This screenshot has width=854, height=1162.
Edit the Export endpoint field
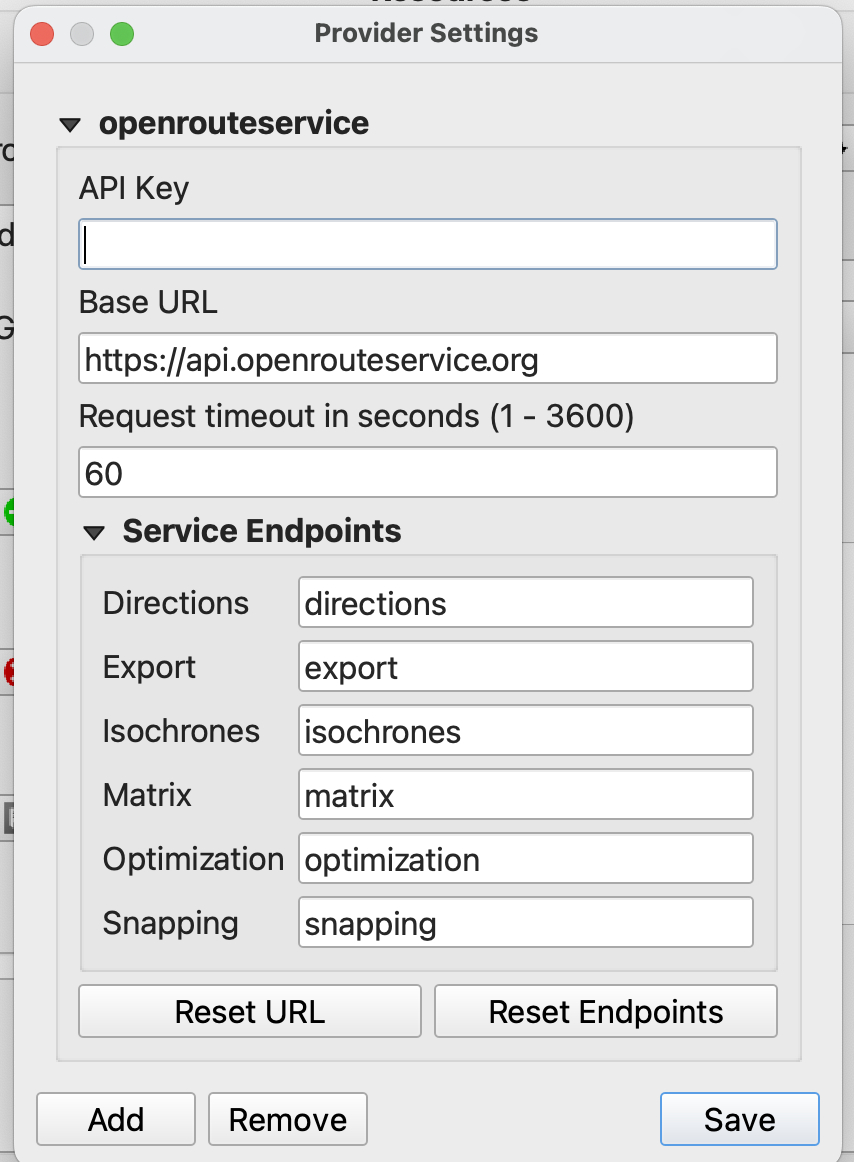click(526, 666)
